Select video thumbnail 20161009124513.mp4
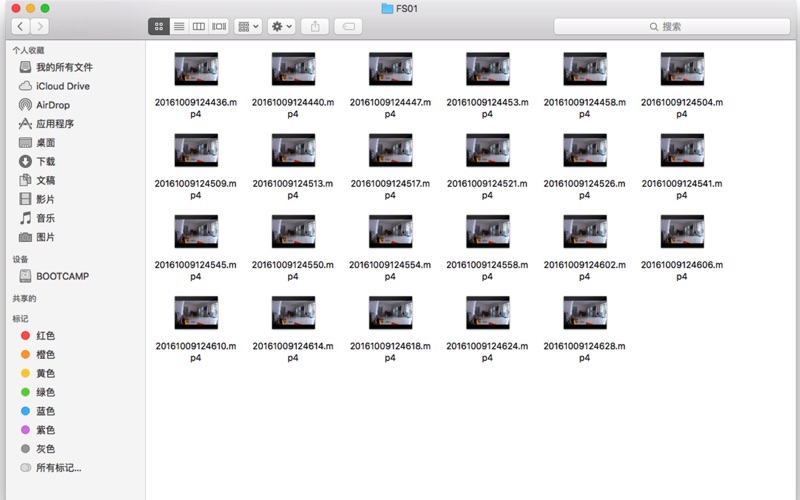 (293, 150)
